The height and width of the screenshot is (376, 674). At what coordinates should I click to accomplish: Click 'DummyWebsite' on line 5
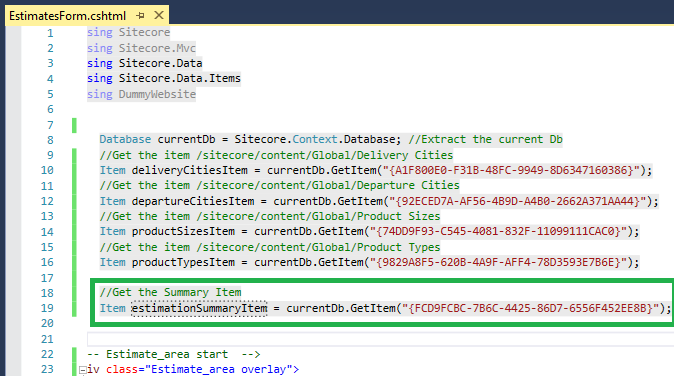(157, 94)
